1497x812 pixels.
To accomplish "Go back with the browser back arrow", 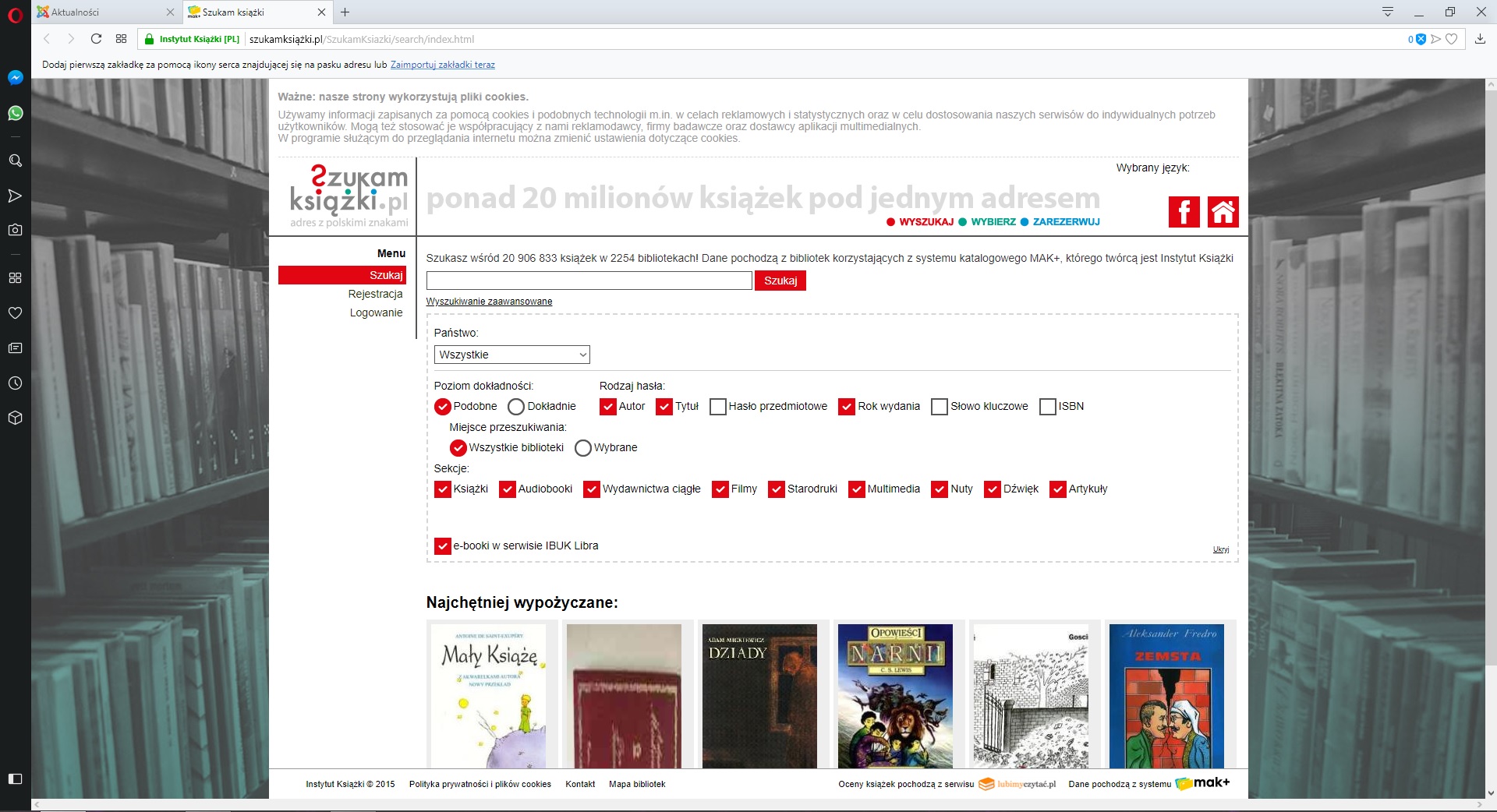I will [x=47, y=39].
